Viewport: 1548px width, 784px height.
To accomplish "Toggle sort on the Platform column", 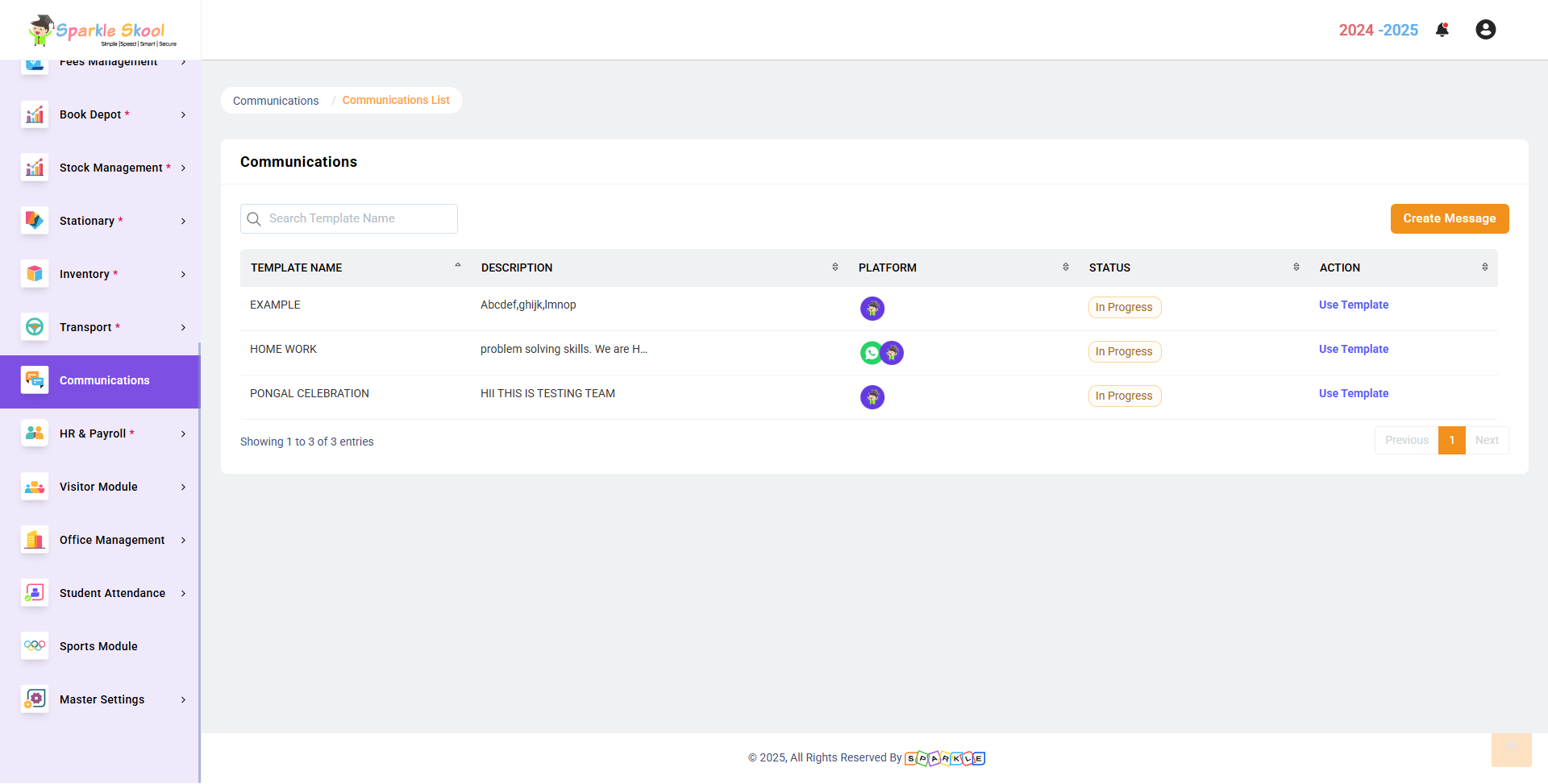I will tap(1065, 268).
